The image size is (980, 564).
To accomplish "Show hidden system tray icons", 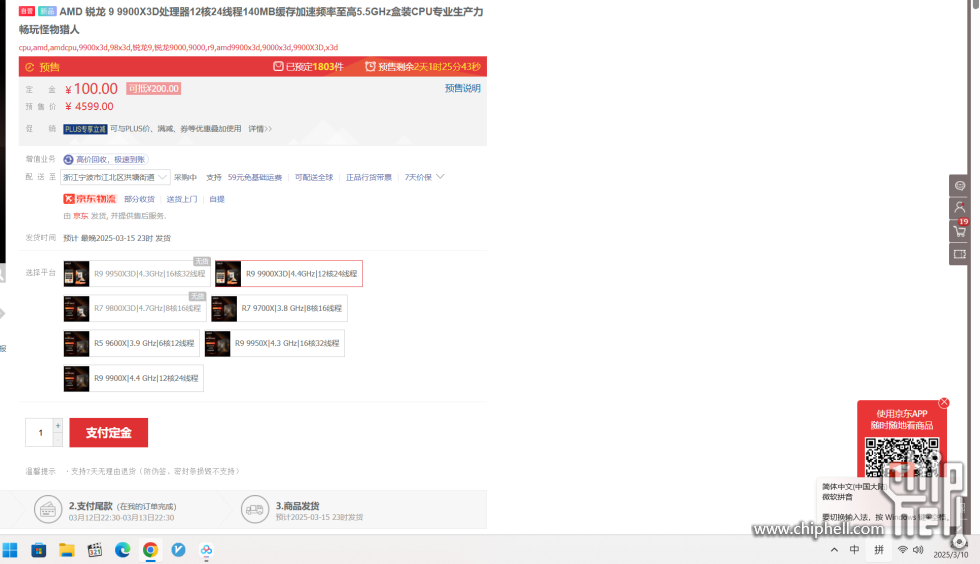I will point(834,550).
